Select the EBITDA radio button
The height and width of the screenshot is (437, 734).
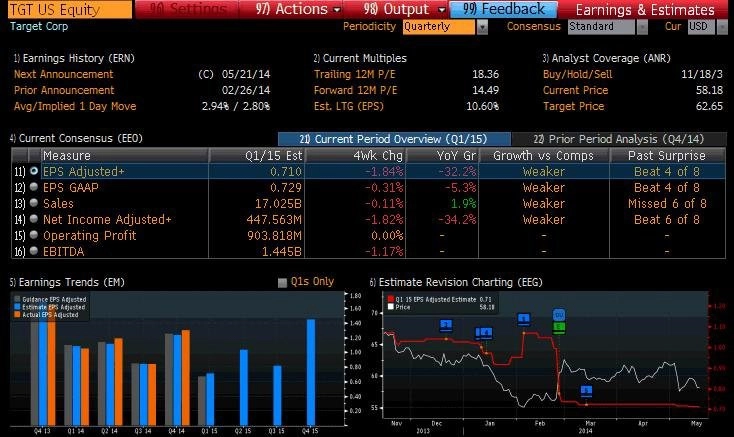point(34,251)
